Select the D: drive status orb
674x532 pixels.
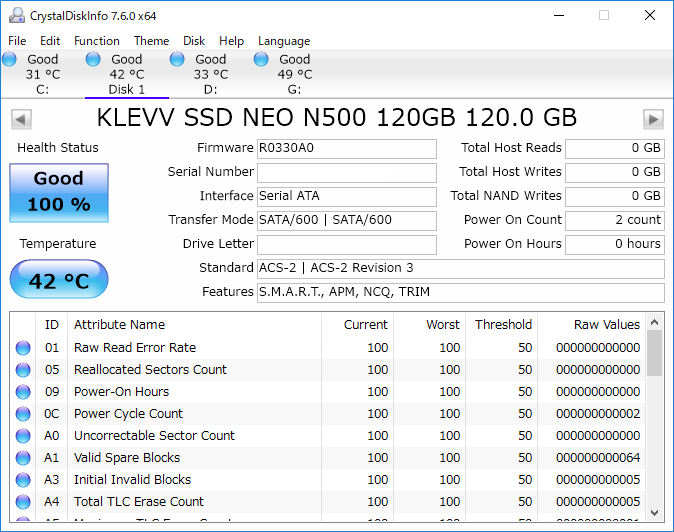point(177,59)
